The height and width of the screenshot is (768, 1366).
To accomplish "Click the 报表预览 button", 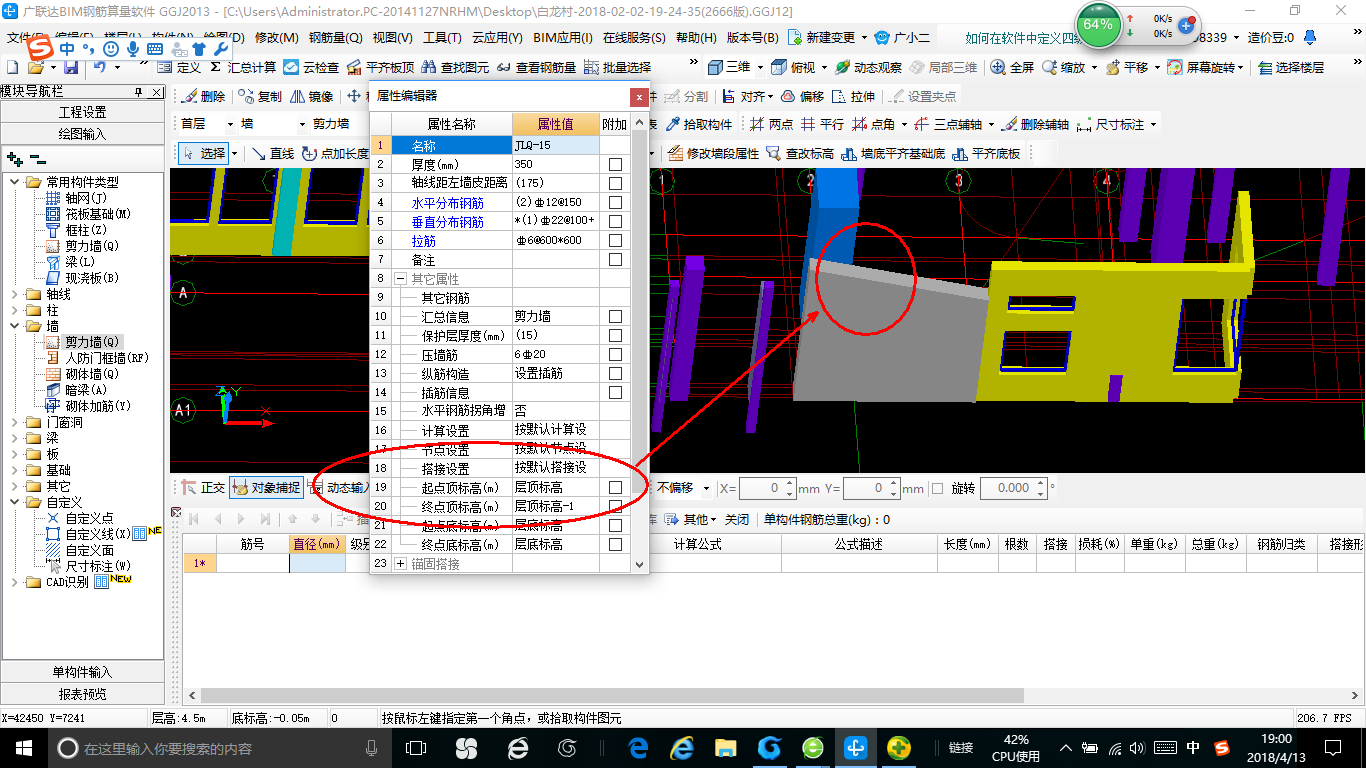I will [82, 694].
